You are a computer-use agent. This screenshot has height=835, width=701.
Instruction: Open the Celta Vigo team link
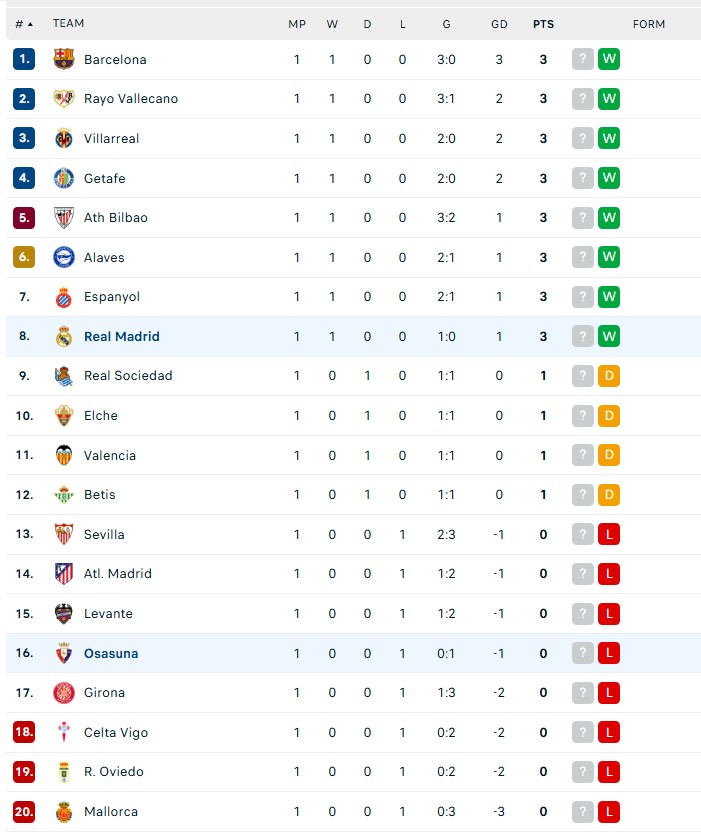click(116, 733)
